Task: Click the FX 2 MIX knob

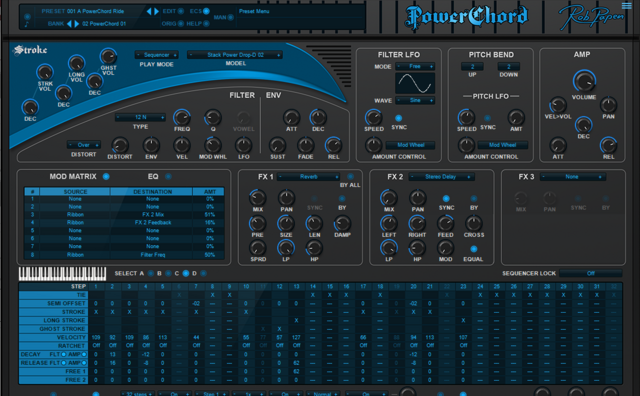Action: (389, 198)
